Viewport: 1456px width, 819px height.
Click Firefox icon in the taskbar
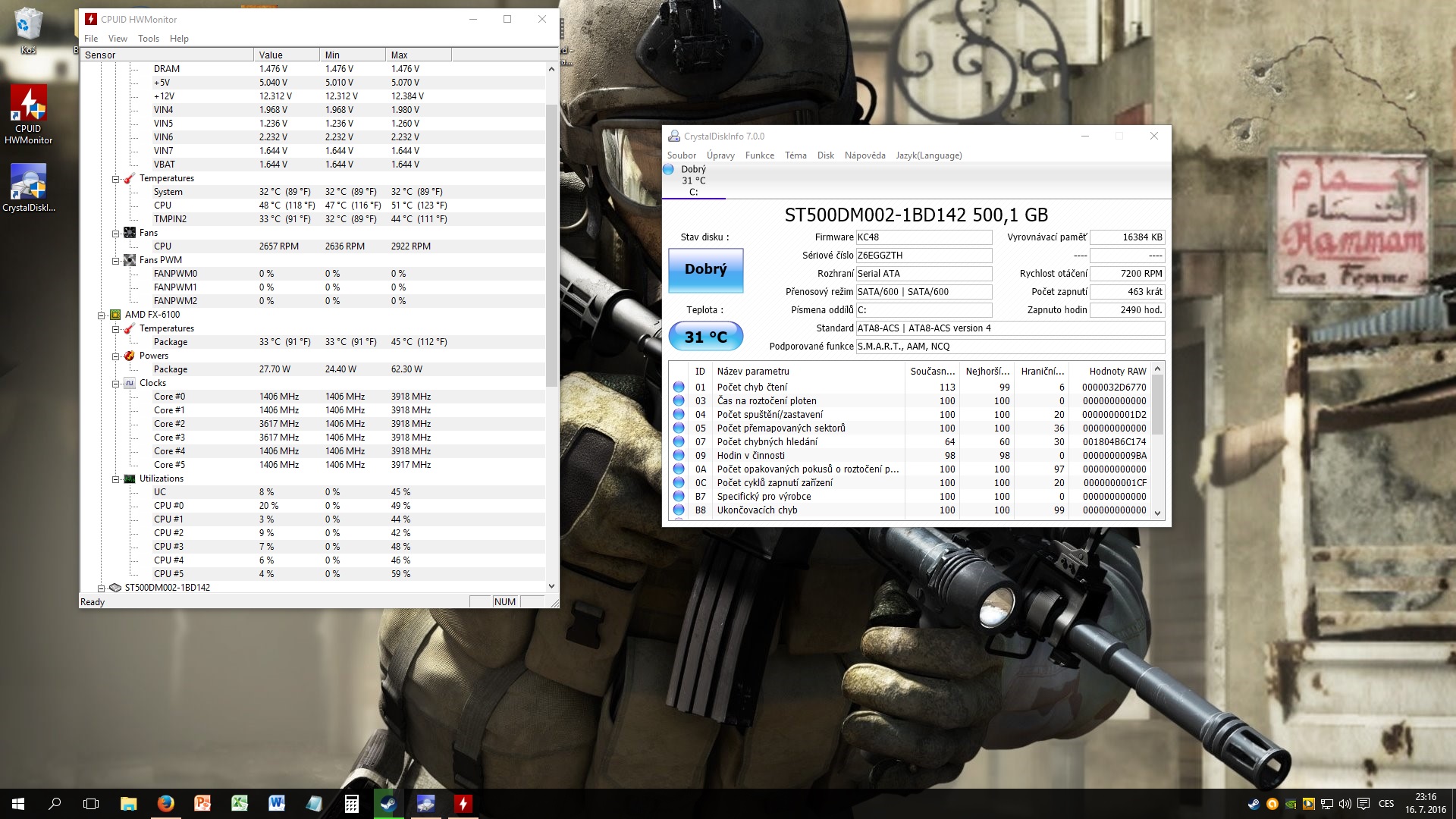pos(165,803)
